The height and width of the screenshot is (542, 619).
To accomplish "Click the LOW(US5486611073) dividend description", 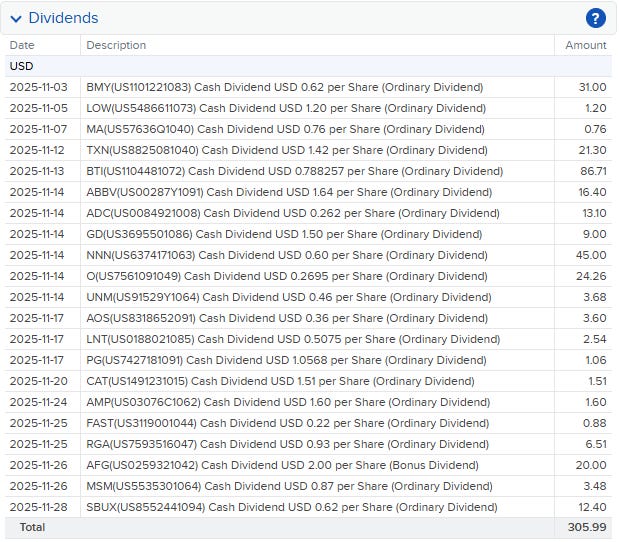I will click(x=286, y=108).
